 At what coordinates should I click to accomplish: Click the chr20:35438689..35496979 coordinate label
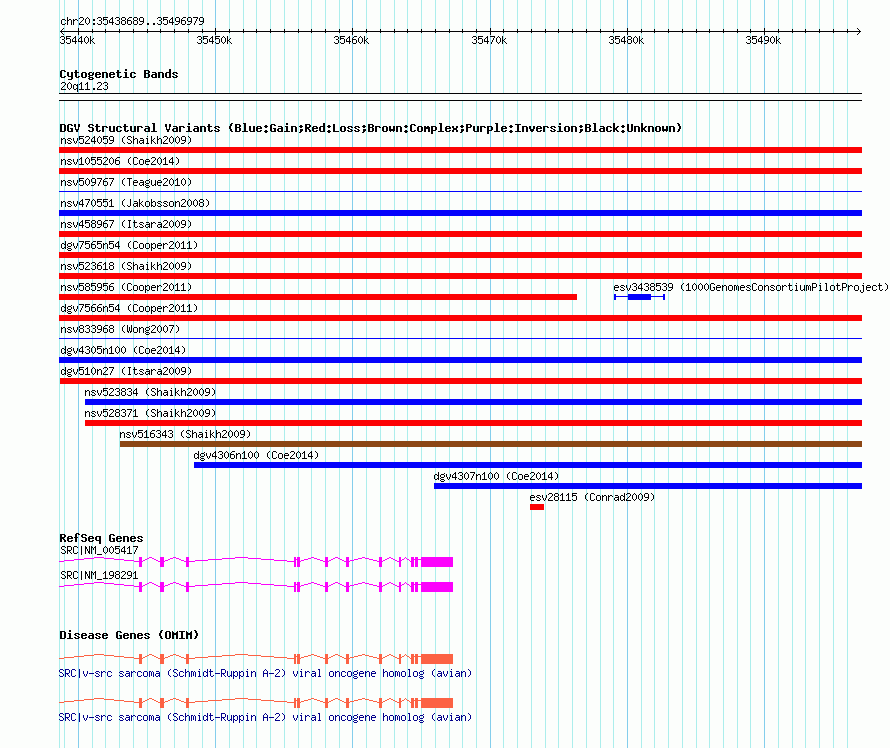(132, 21)
